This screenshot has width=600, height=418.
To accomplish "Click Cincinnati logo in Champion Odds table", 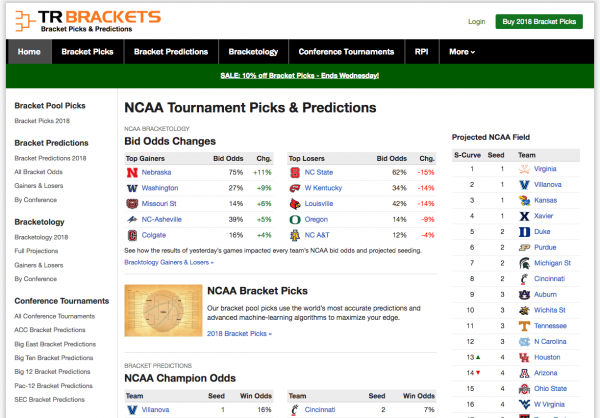I will [x=295, y=410].
